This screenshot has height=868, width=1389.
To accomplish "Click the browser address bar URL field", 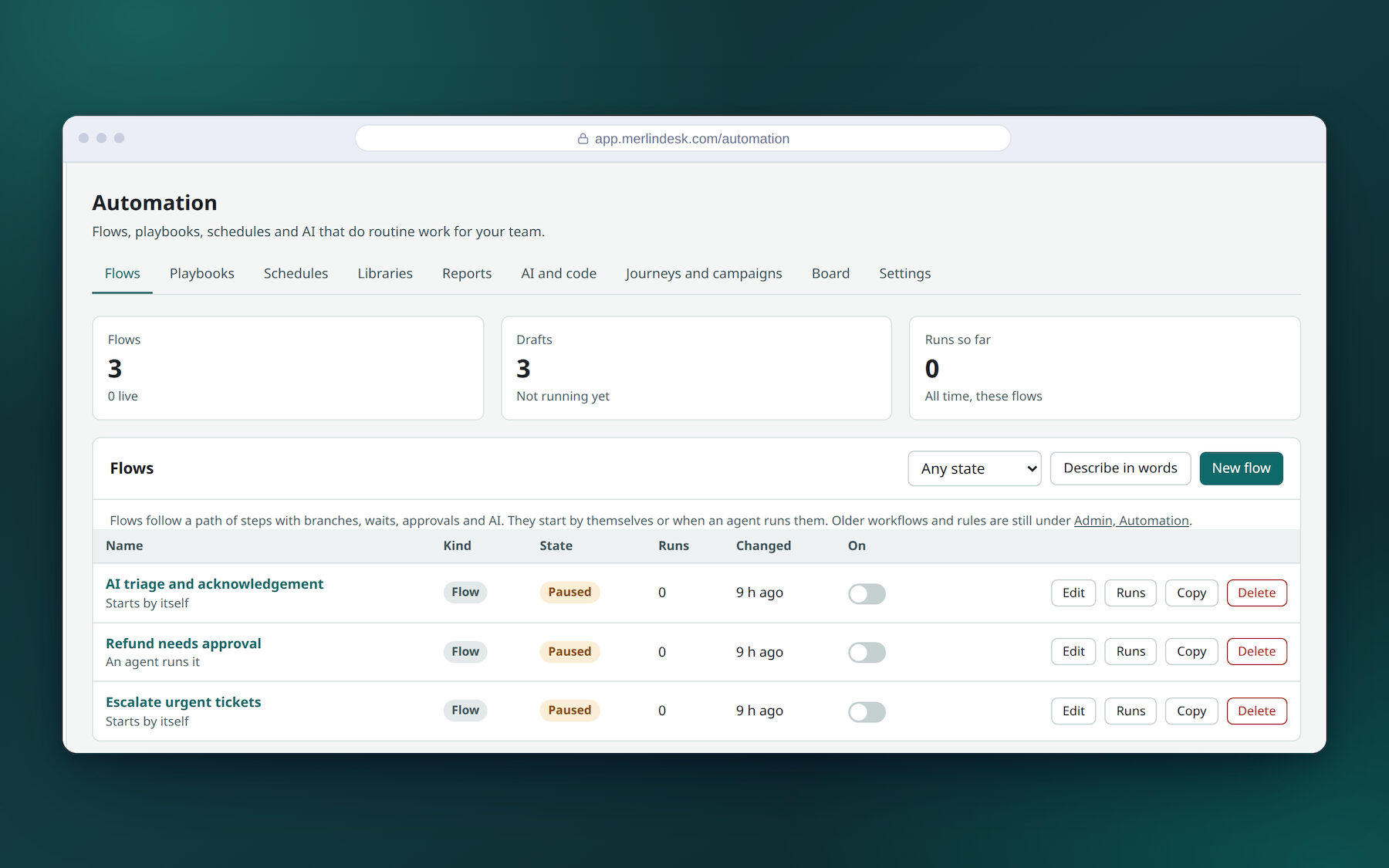I will [683, 139].
